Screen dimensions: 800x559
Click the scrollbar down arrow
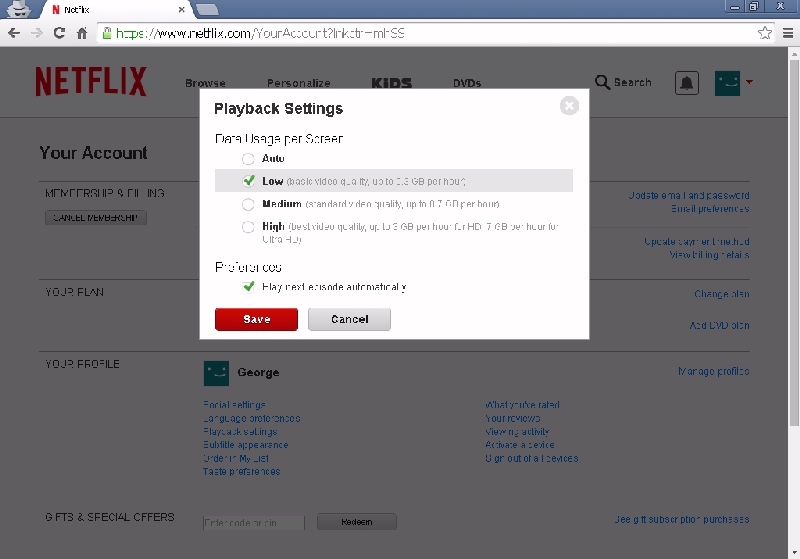click(794, 553)
